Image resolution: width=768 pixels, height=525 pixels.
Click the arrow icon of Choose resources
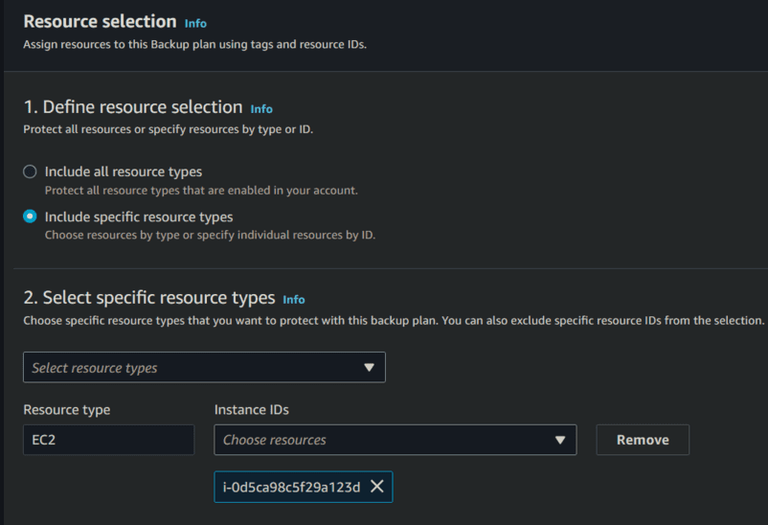pyautogui.click(x=560, y=440)
